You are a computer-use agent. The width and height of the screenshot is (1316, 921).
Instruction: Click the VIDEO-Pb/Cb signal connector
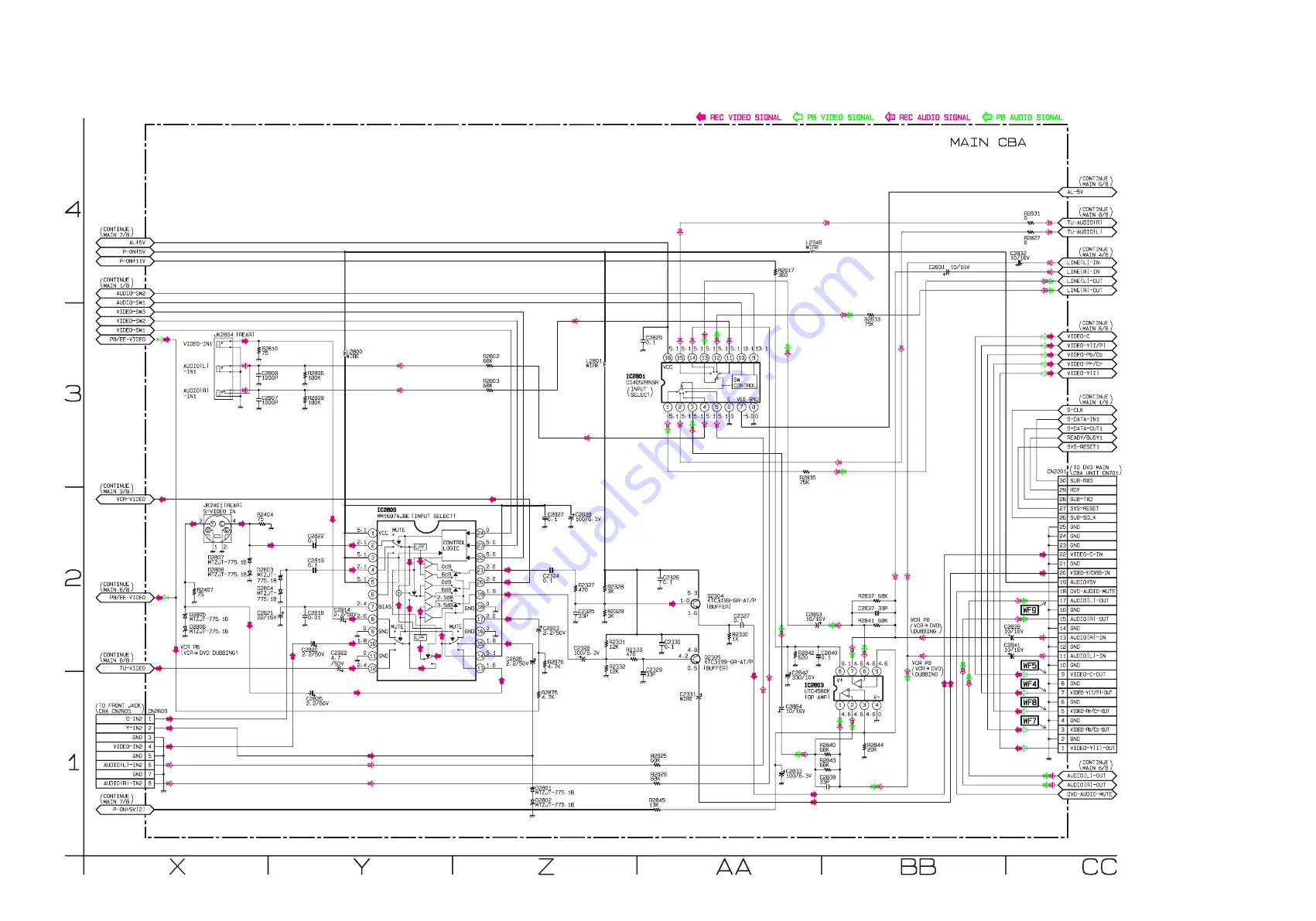coord(1087,355)
